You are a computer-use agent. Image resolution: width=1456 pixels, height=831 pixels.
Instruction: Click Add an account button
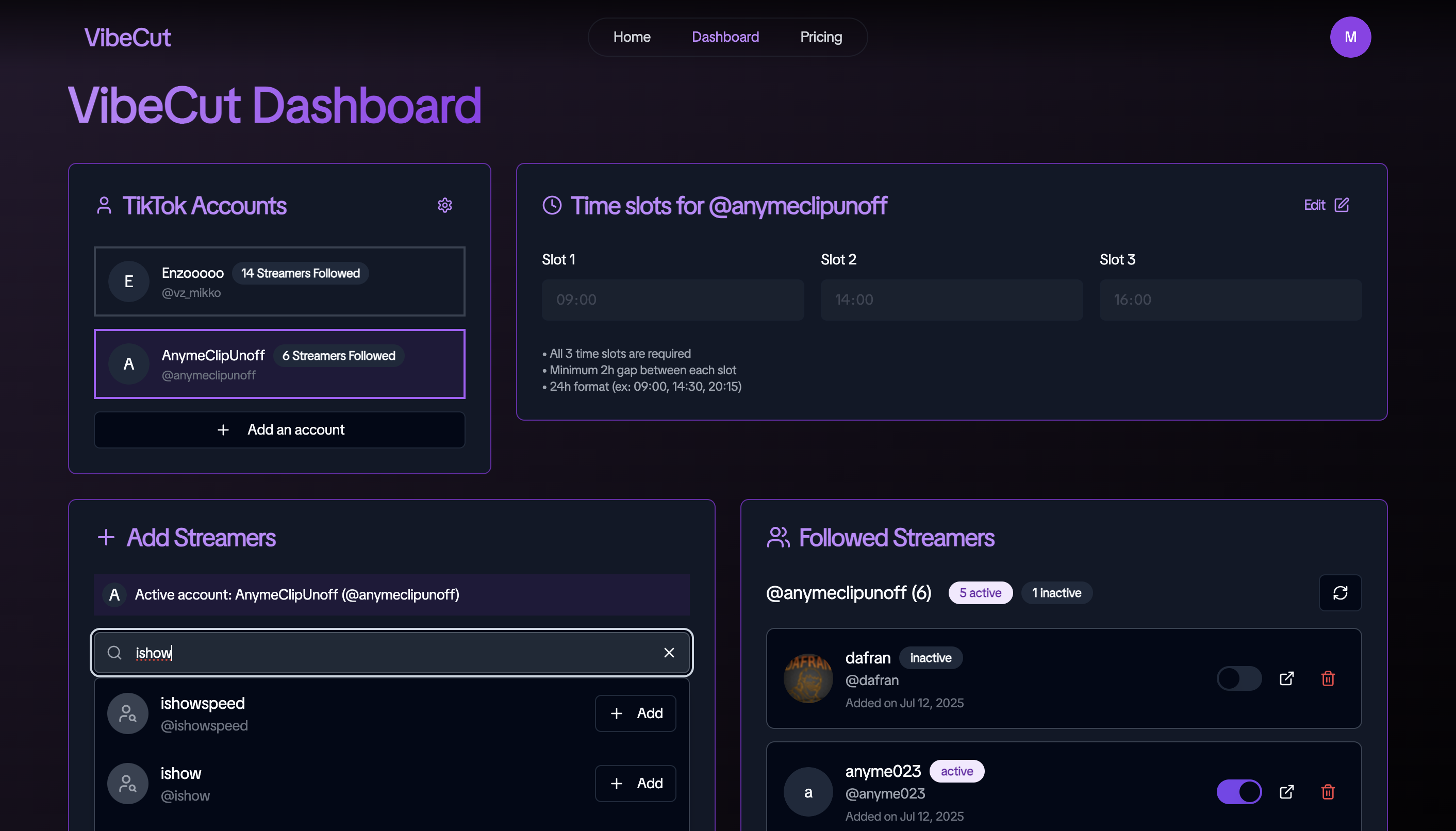coord(279,430)
